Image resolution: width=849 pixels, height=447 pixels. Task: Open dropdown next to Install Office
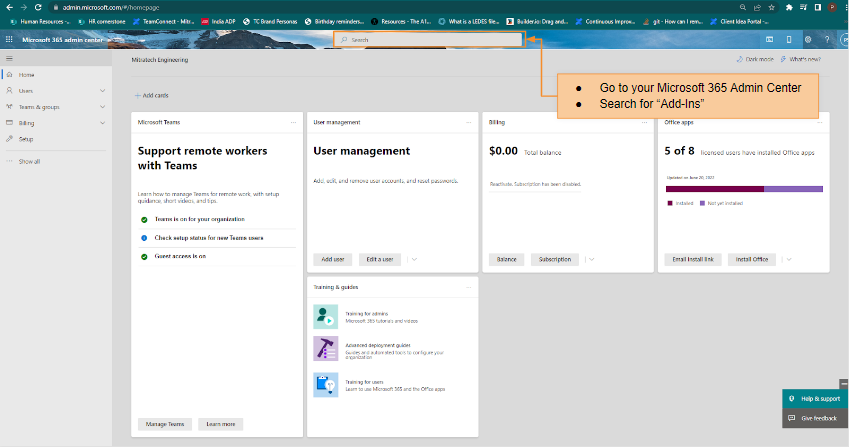click(x=789, y=259)
